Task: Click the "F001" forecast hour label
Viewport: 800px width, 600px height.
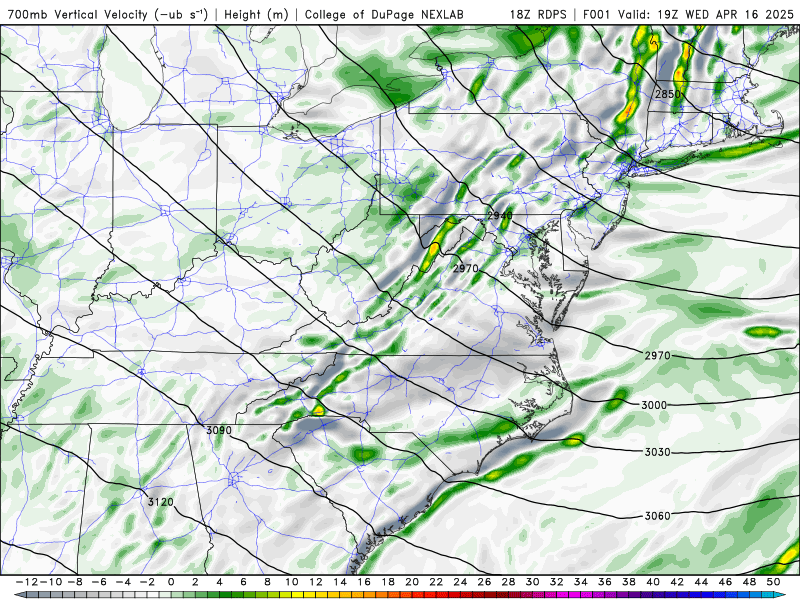Action: [x=597, y=14]
